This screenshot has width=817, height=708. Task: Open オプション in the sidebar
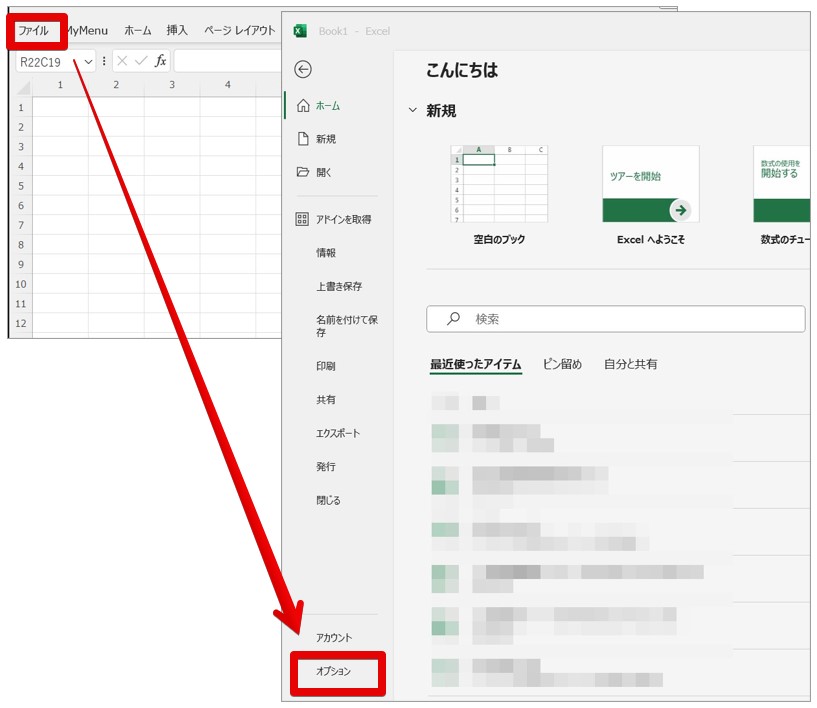coord(334,672)
